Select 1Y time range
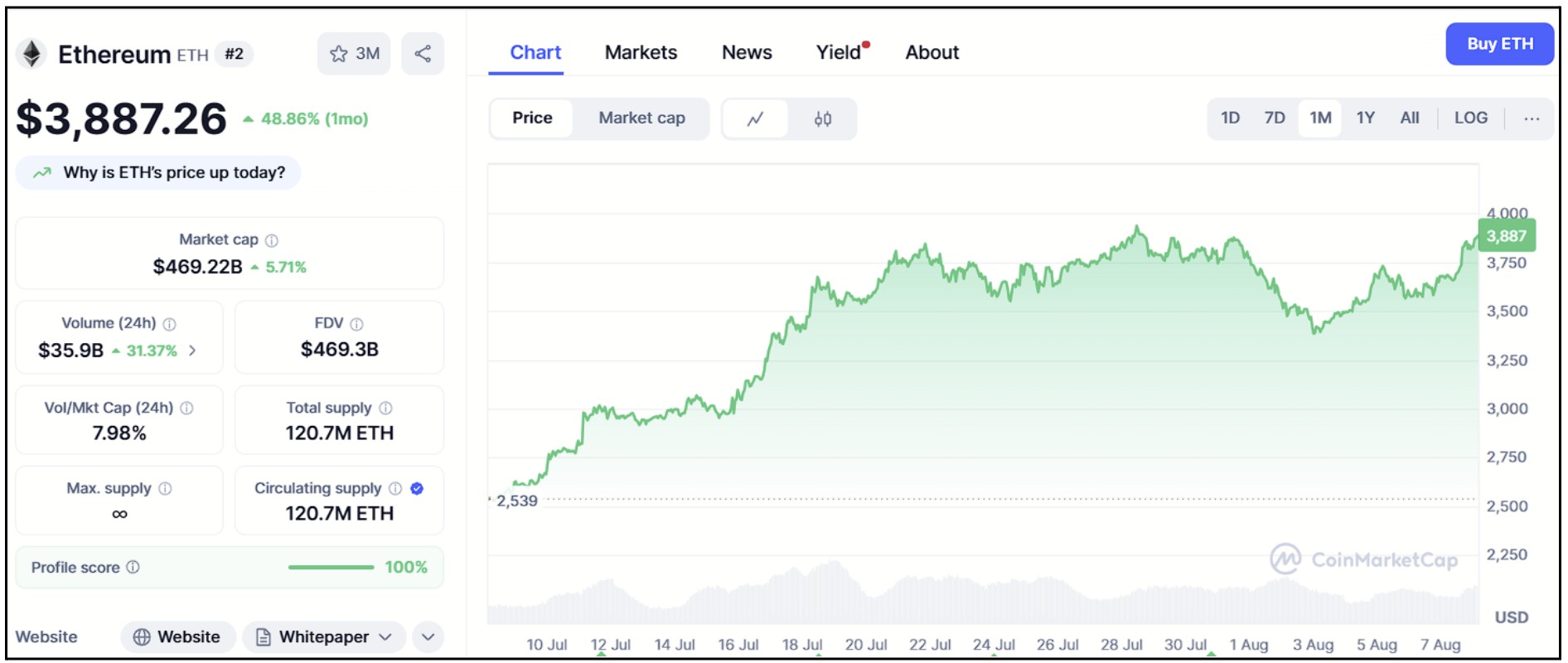The height and width of the screenshot is (663, 1568). (1366, 118)
